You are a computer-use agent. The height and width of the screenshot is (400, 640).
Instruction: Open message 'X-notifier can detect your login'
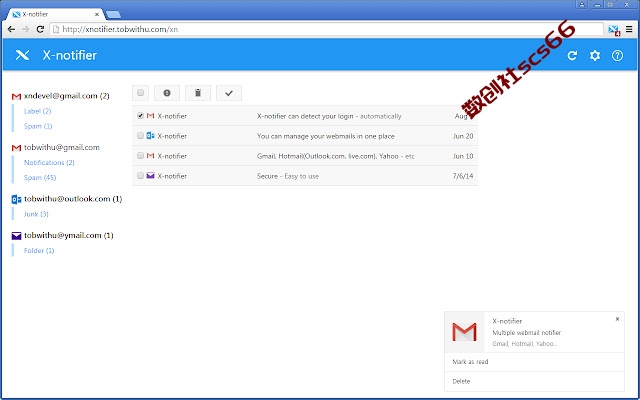[304, 116]
